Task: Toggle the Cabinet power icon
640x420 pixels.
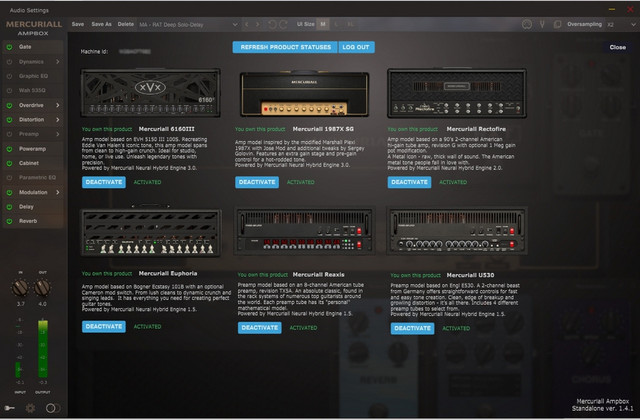Action: [x=9, y=163]
